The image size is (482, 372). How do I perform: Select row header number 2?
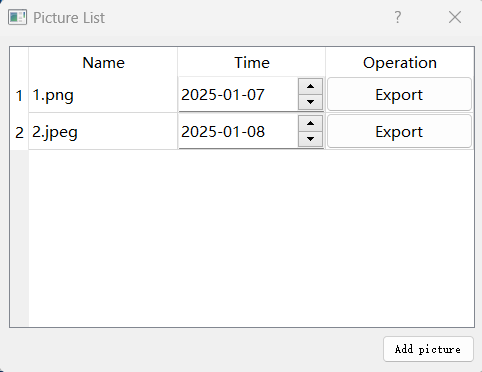19,132
